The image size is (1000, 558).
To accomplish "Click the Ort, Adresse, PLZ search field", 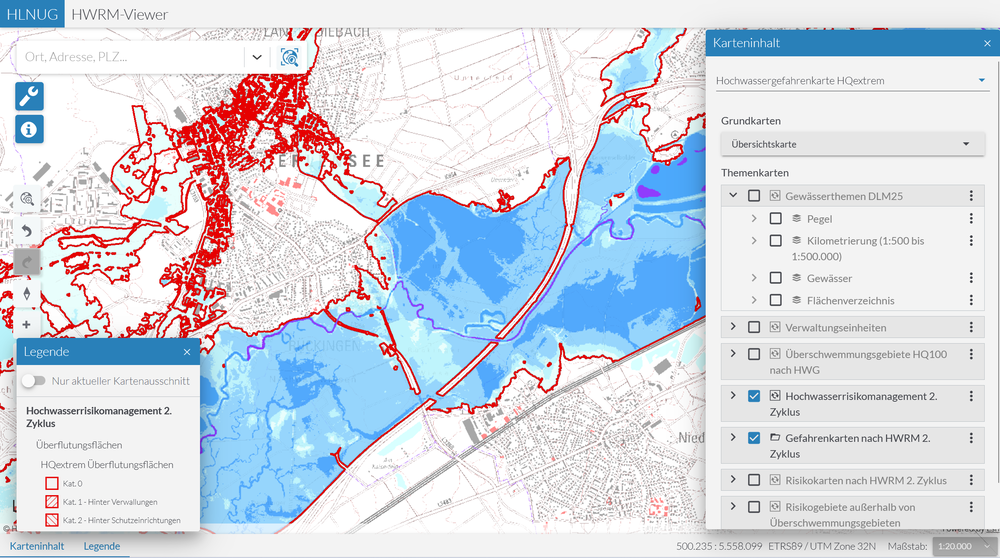I will coord(130,57).
